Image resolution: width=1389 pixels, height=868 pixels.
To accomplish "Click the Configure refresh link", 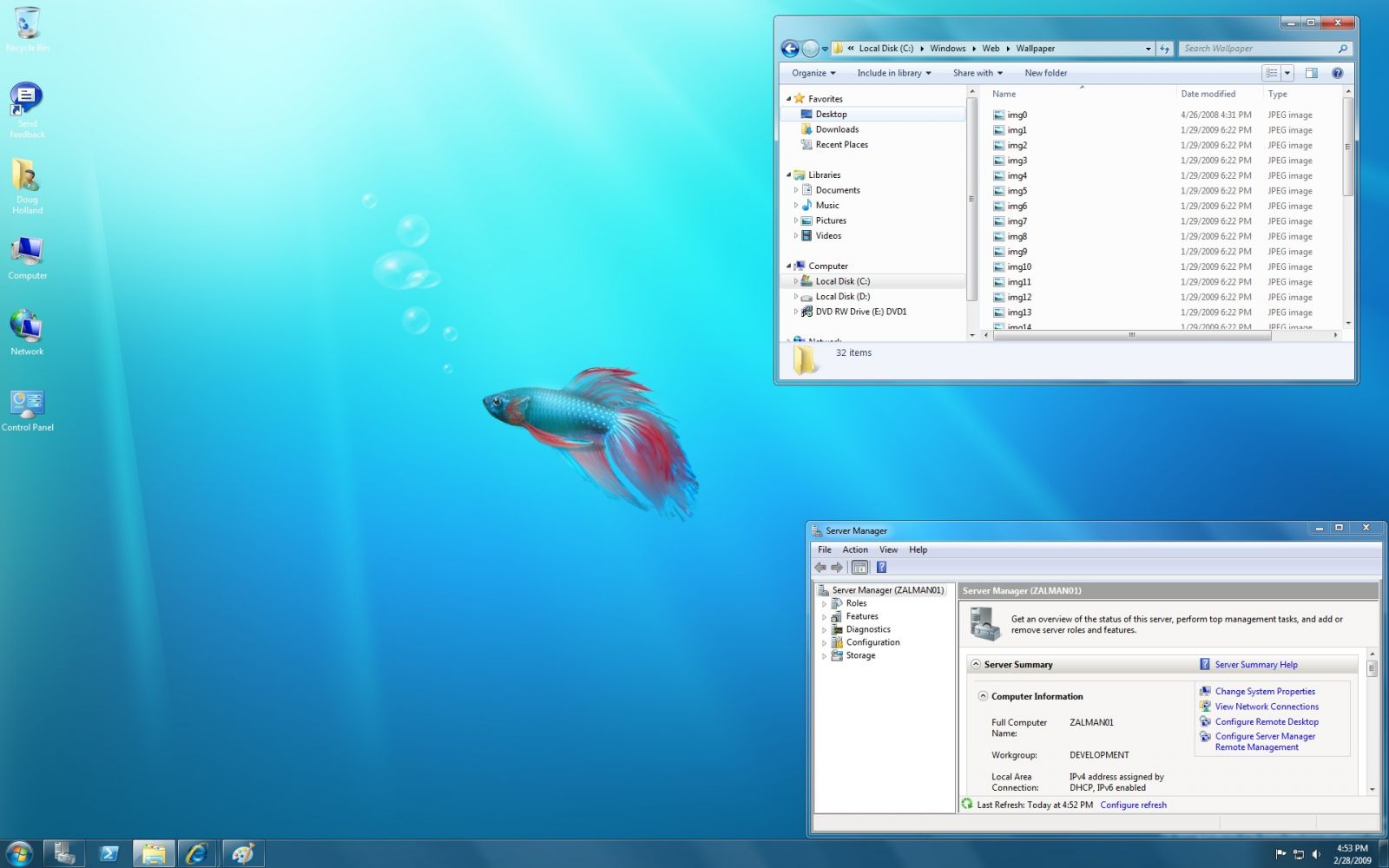I will (1133, 805).
